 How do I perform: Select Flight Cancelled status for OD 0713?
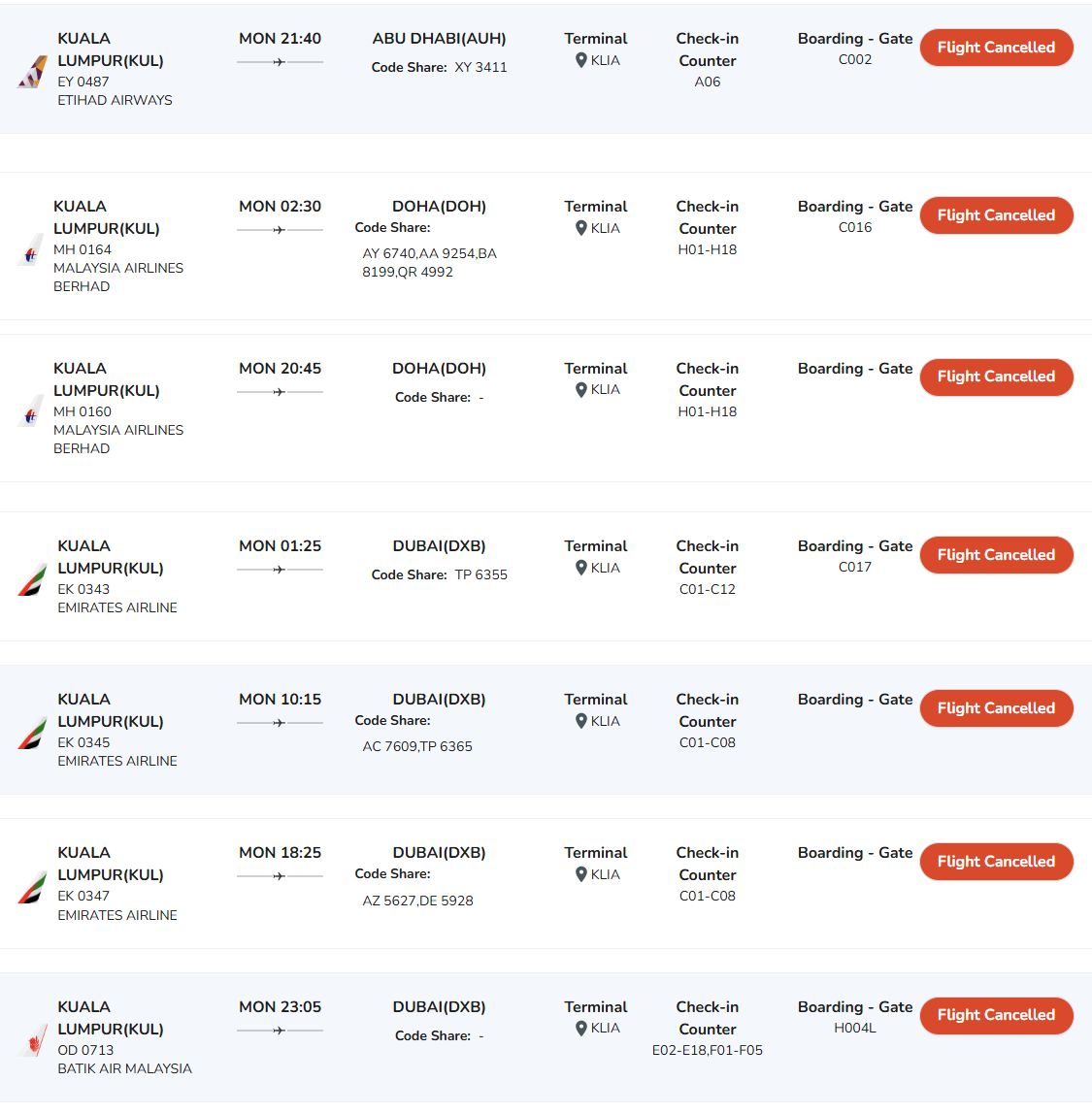996,1015
